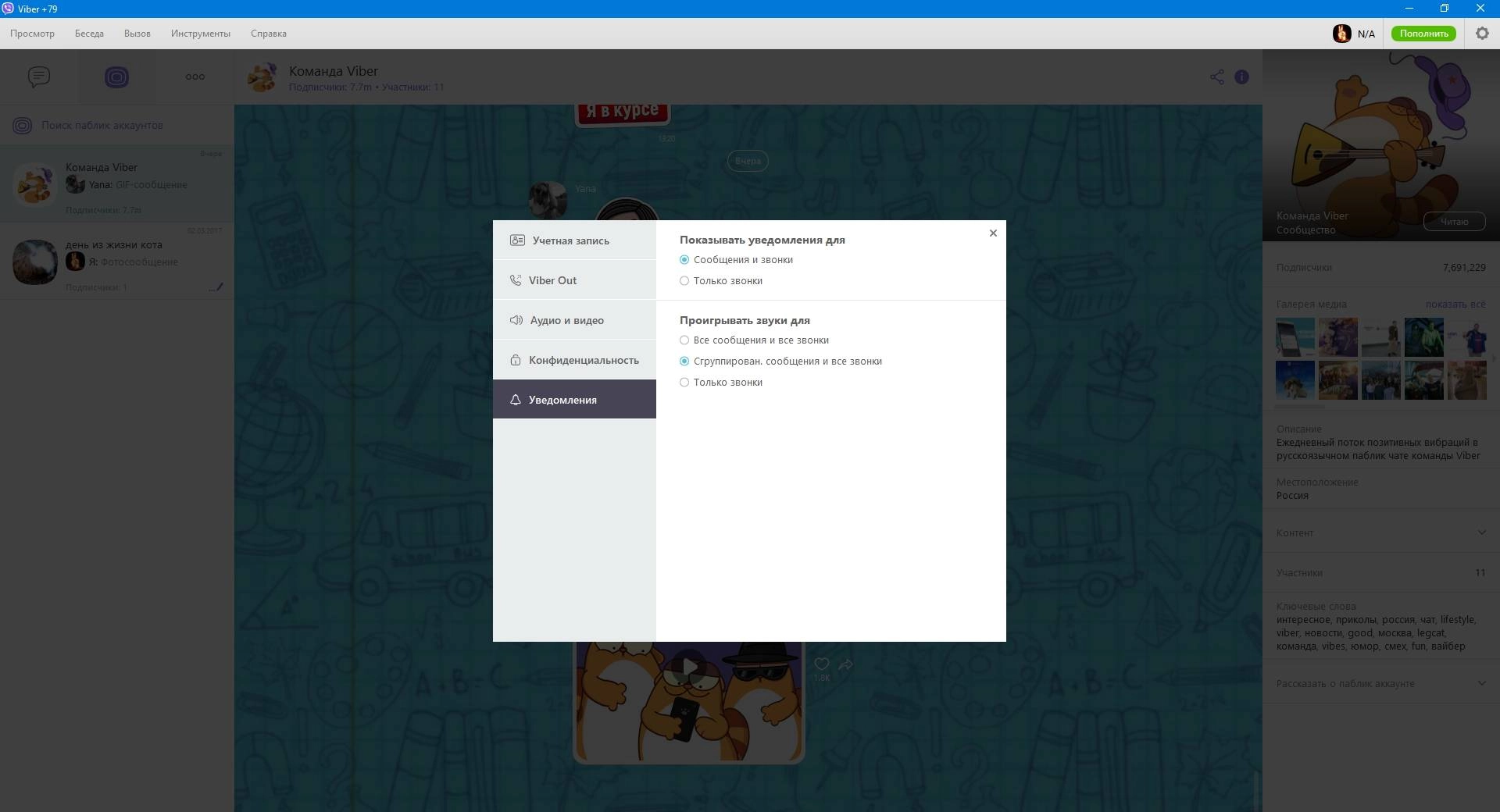Expand Рассказать о паблик аккаунте section
This screenshot has width=1500, height=812.
click(1381, 683)
